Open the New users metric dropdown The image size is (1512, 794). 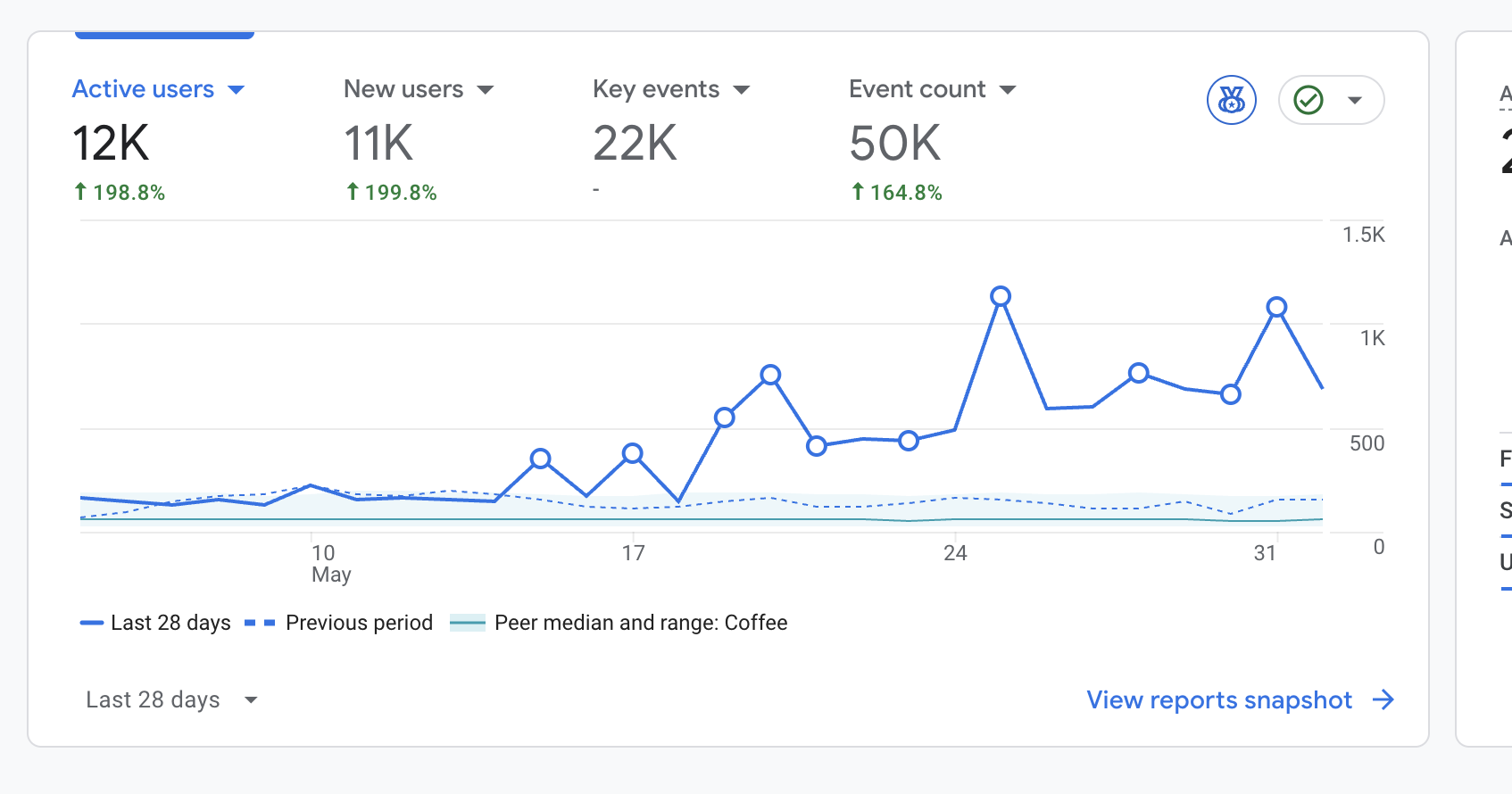point(419,89)
